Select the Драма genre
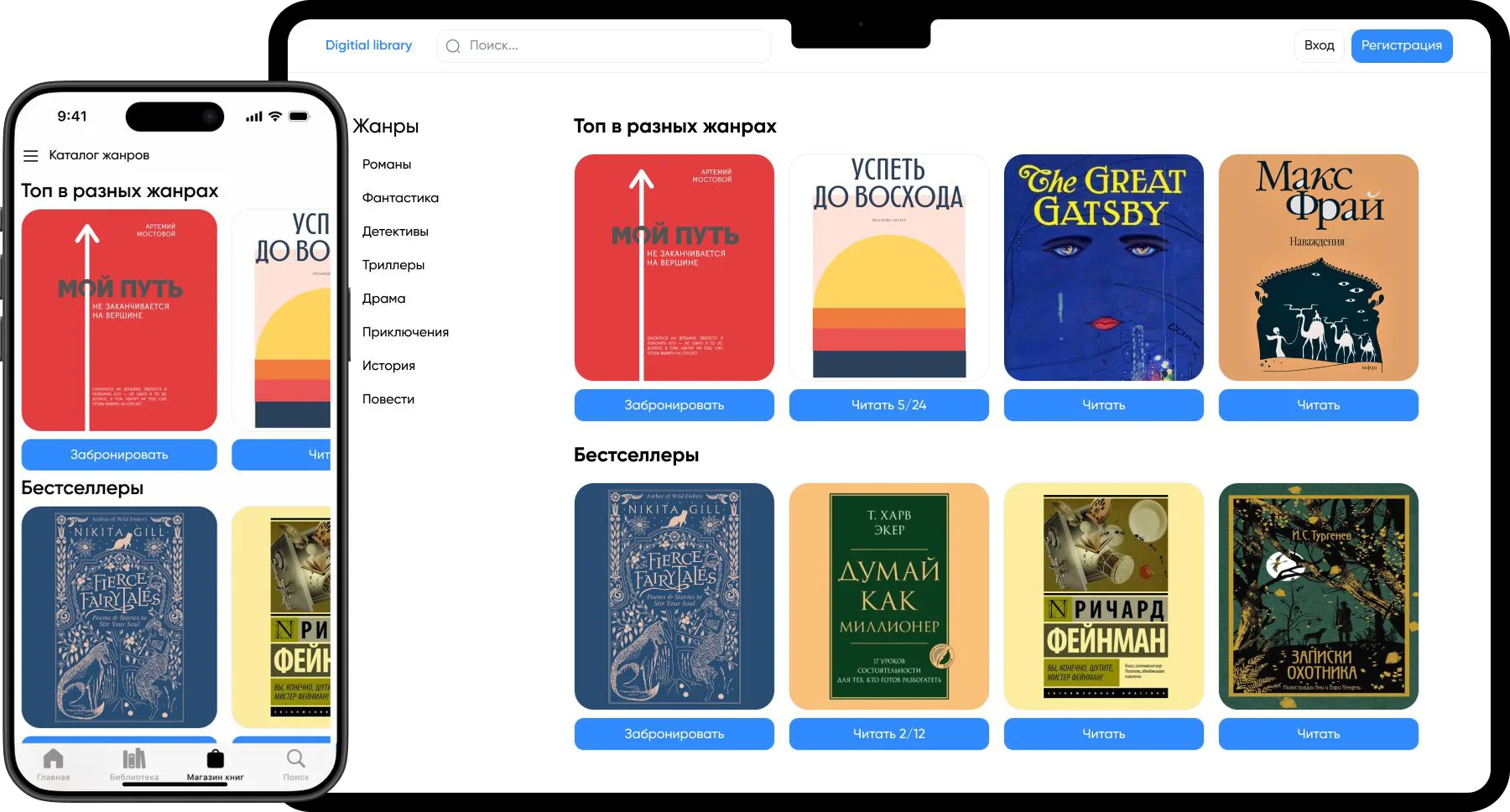 pos(383,299)
